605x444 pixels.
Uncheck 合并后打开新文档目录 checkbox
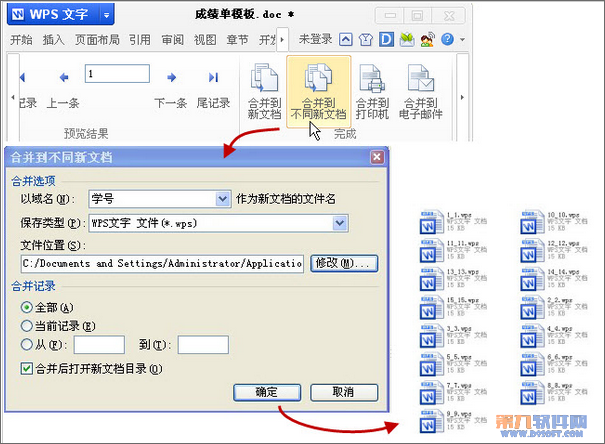coord(27,369)
